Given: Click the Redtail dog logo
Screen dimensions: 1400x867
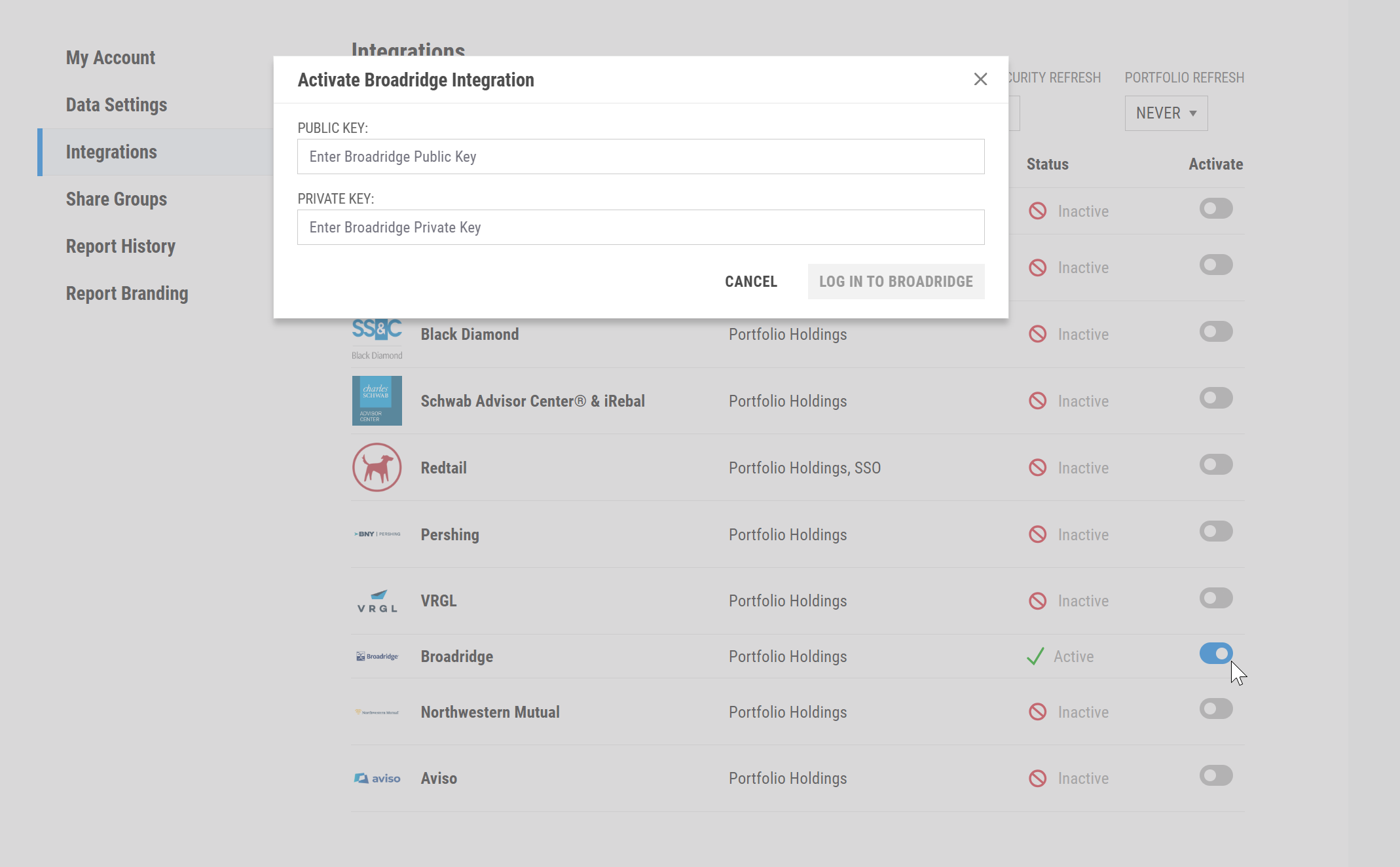Looking at the screenshot, I should pos(377,468).
